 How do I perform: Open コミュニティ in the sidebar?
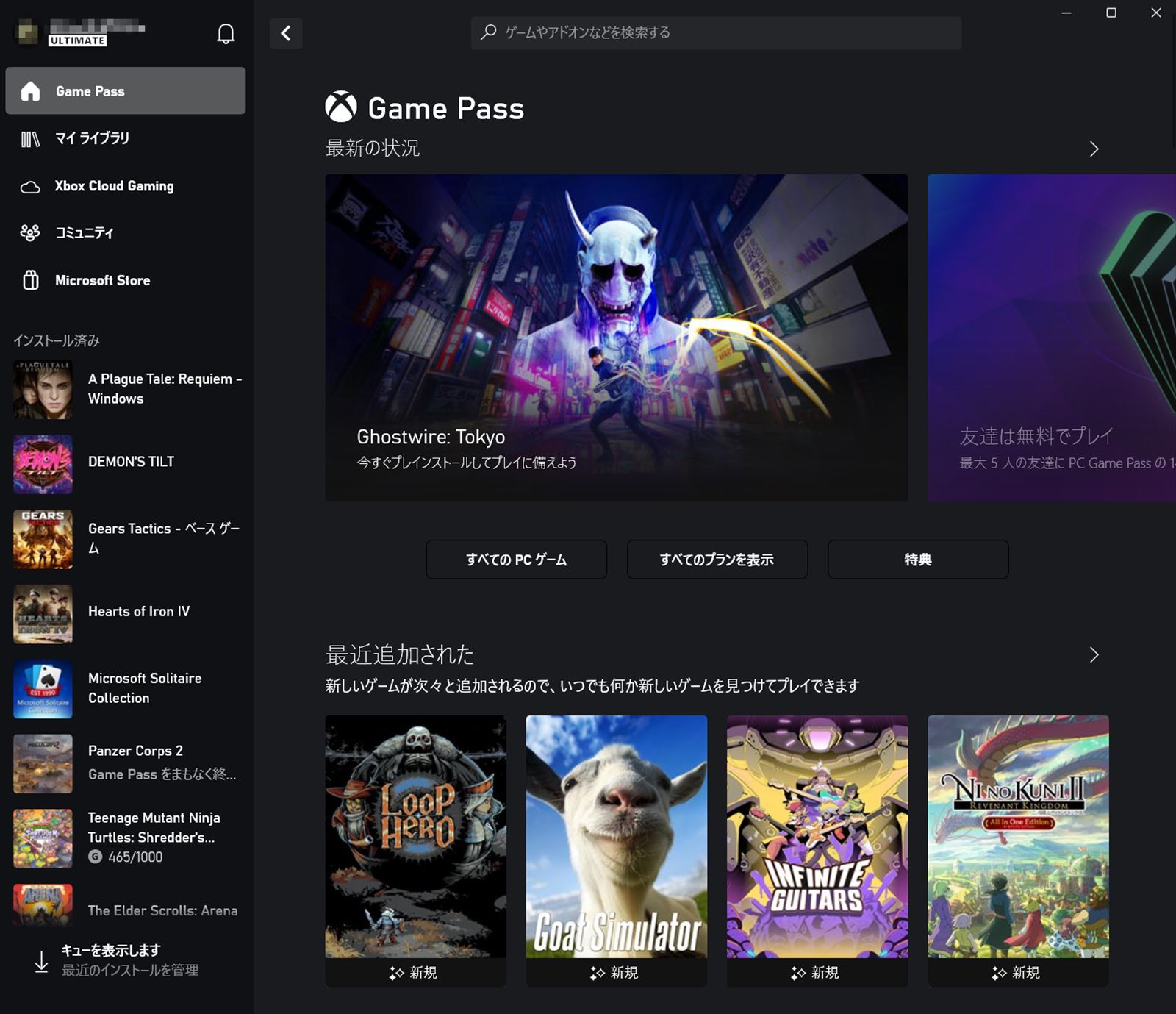[126, 233]
